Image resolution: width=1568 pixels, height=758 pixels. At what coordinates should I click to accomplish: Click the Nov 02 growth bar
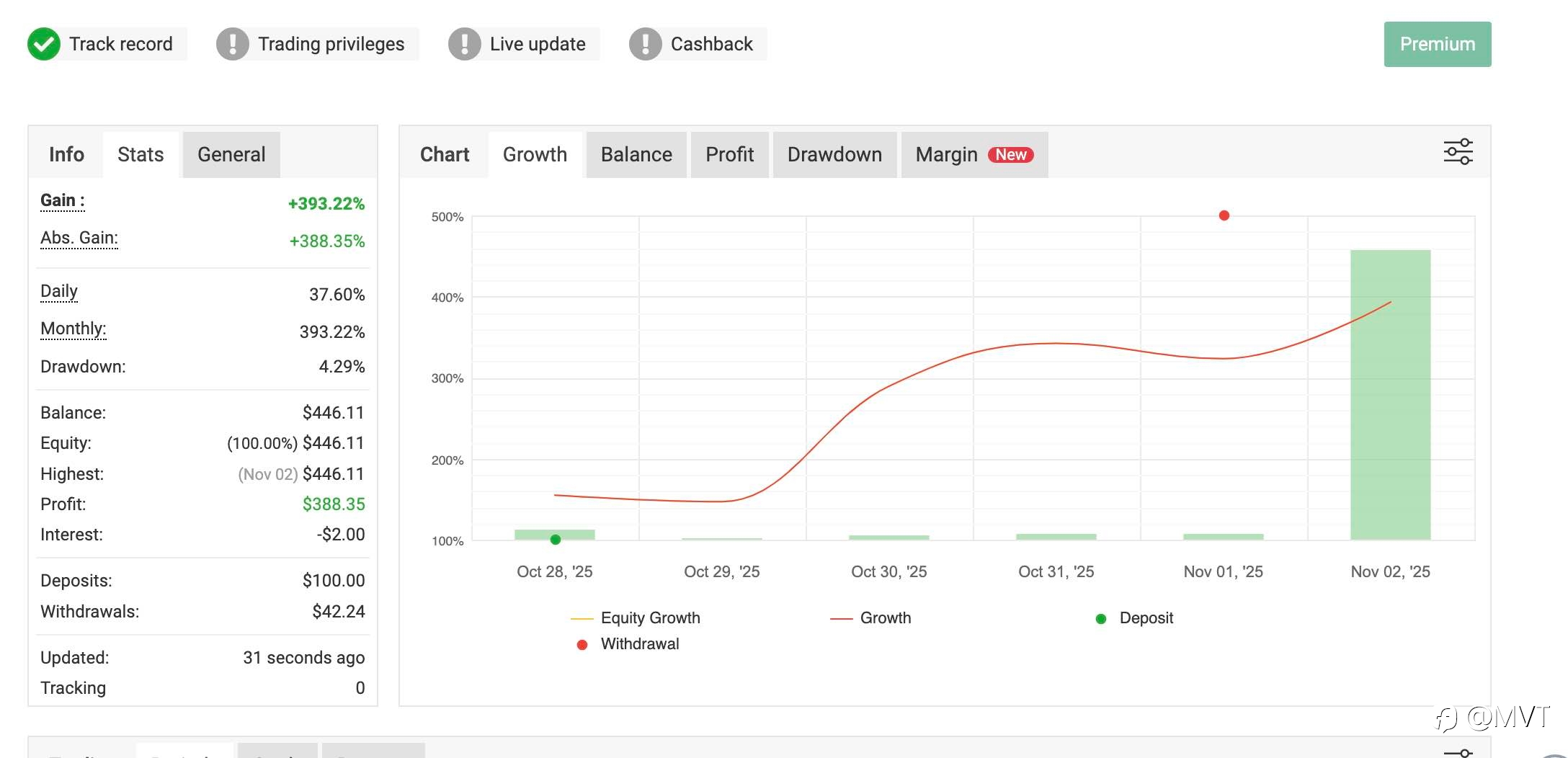1390,395
